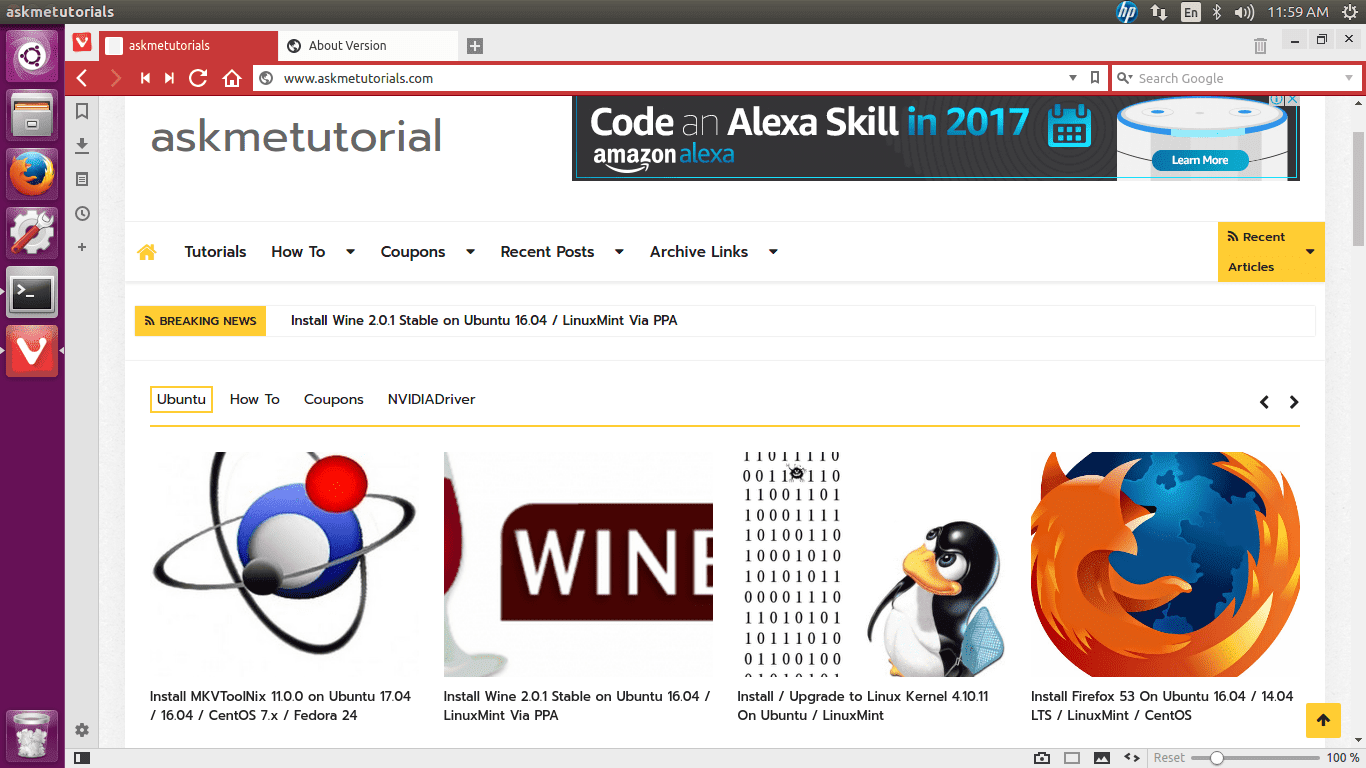
Task: Open Install MKVToolNix 11.0.0 article link
Action: (x=280, y=706)
